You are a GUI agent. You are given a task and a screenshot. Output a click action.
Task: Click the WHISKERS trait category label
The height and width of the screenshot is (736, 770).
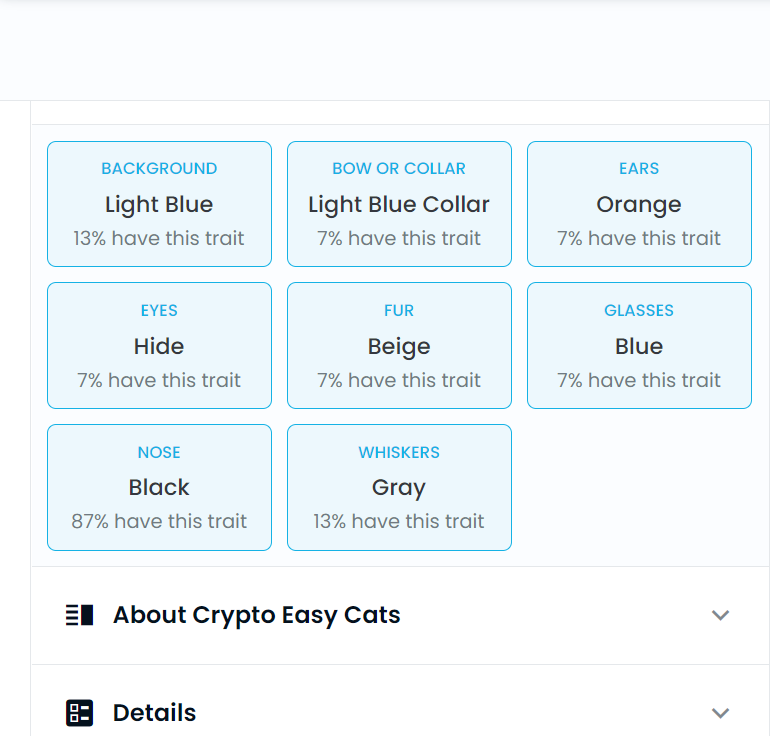click(399, 452)
